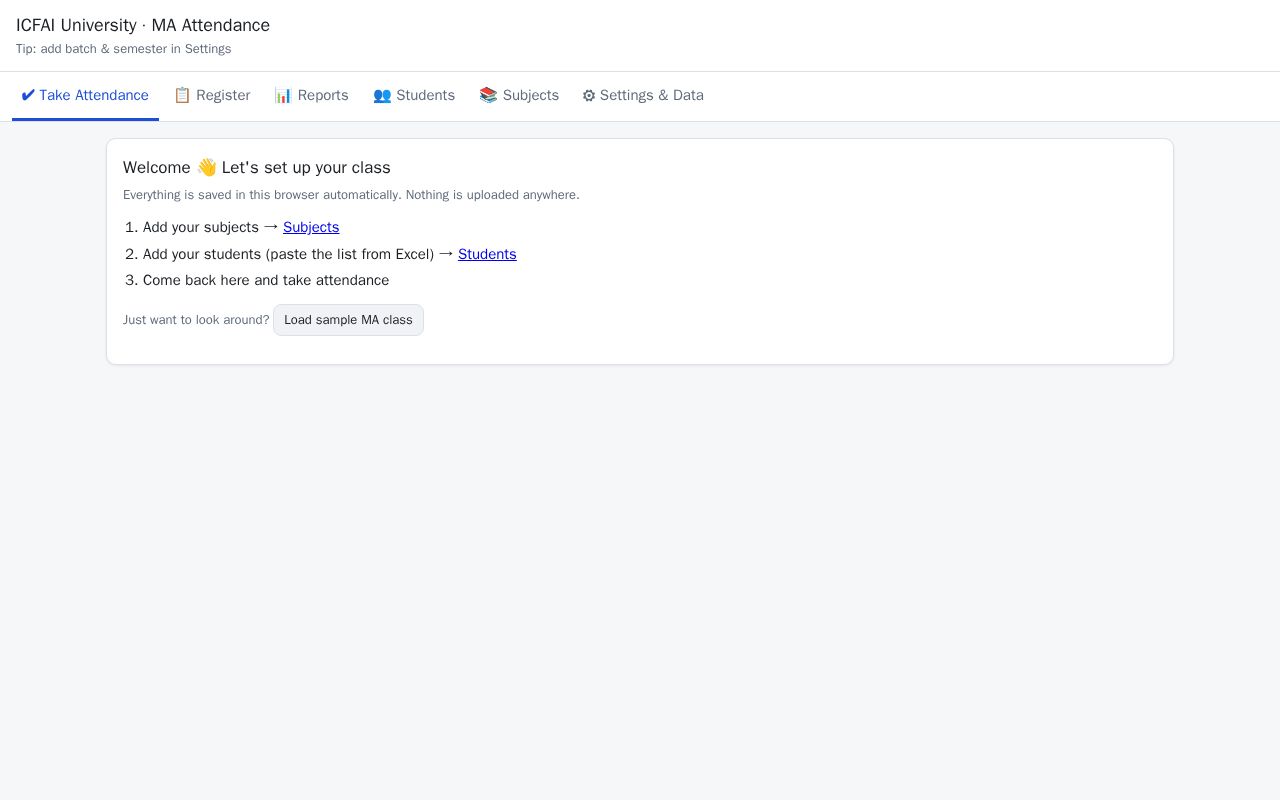Click the 'ICFAI University · MA Attendance' title
Viewport: 1280px width, 800px height.
(143, 25)
